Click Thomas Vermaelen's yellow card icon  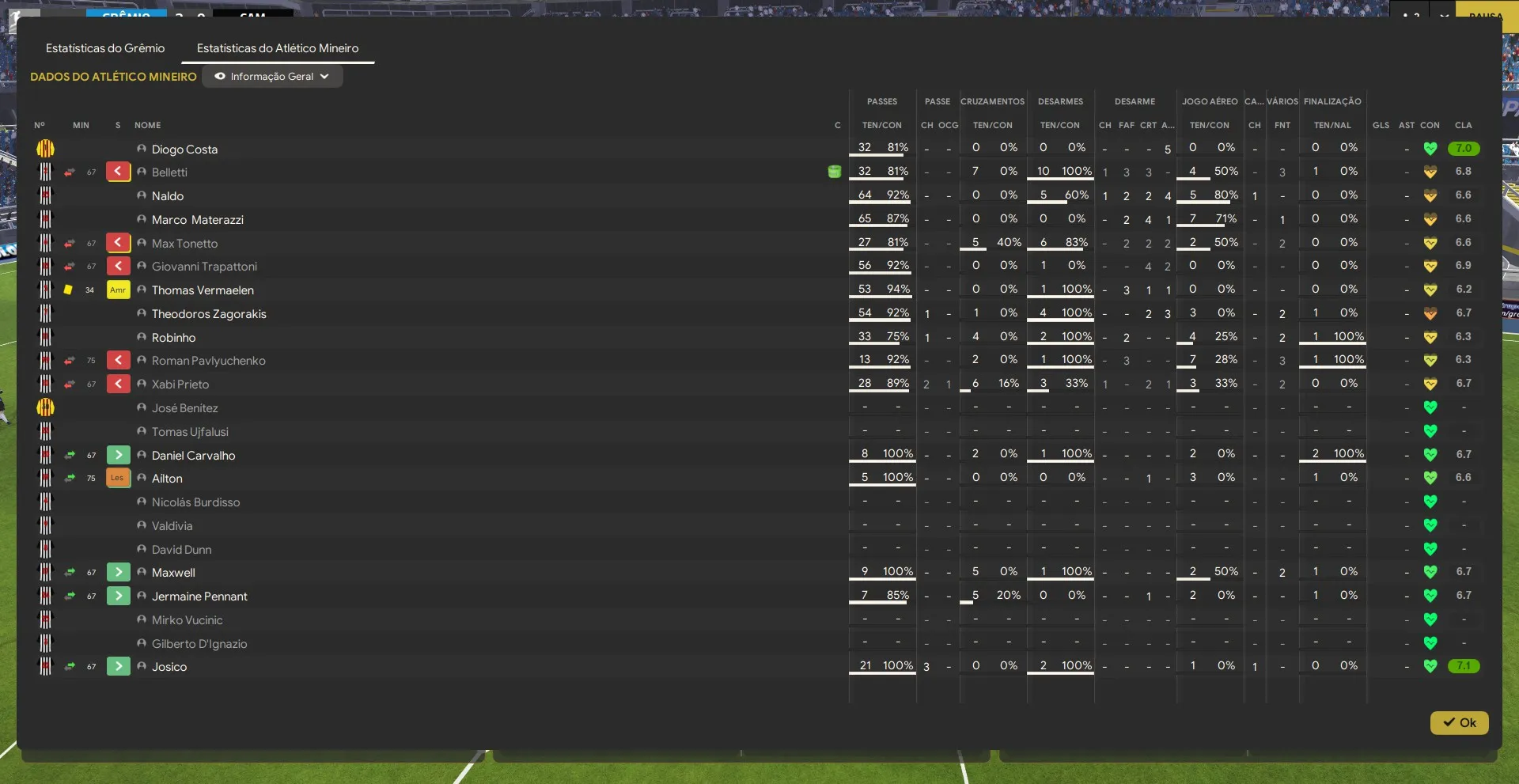point(68,290)
